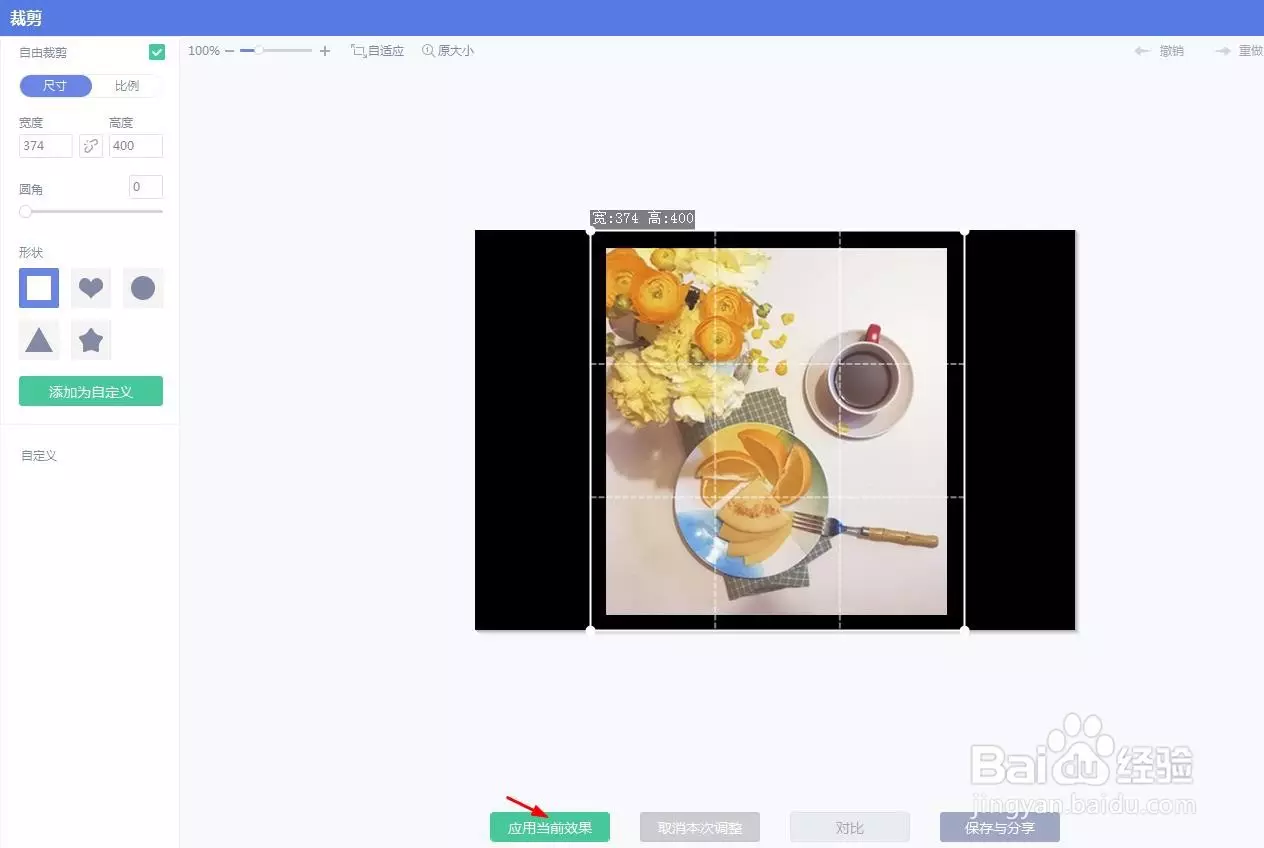Click the top-left crop corner handle
The height and width of the screenshot is (848, 1264).
pyautogui.click(x=590, y=231)
